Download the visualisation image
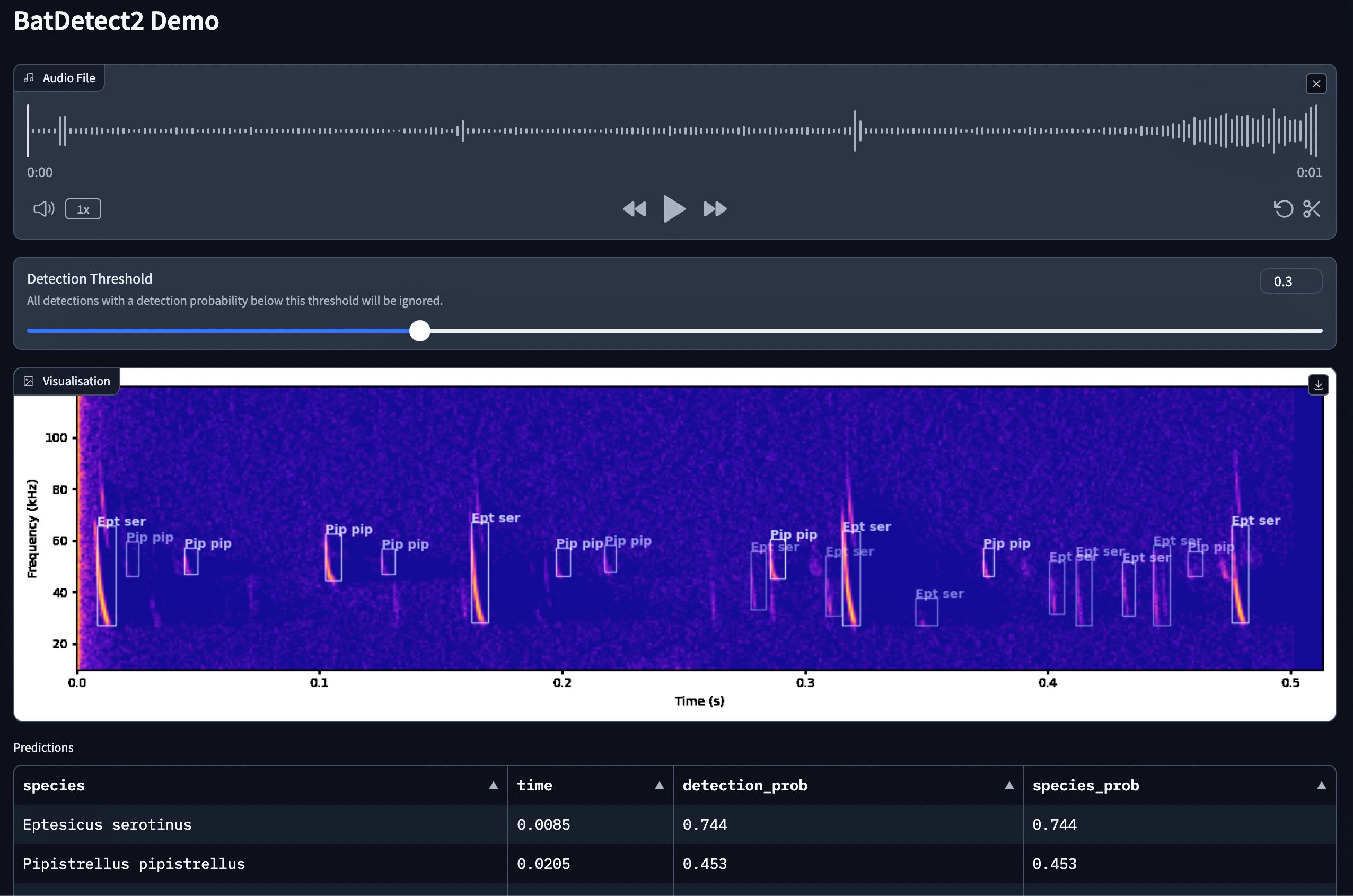The width and height of the screenshot is (1353, 896). point(1318,385)
